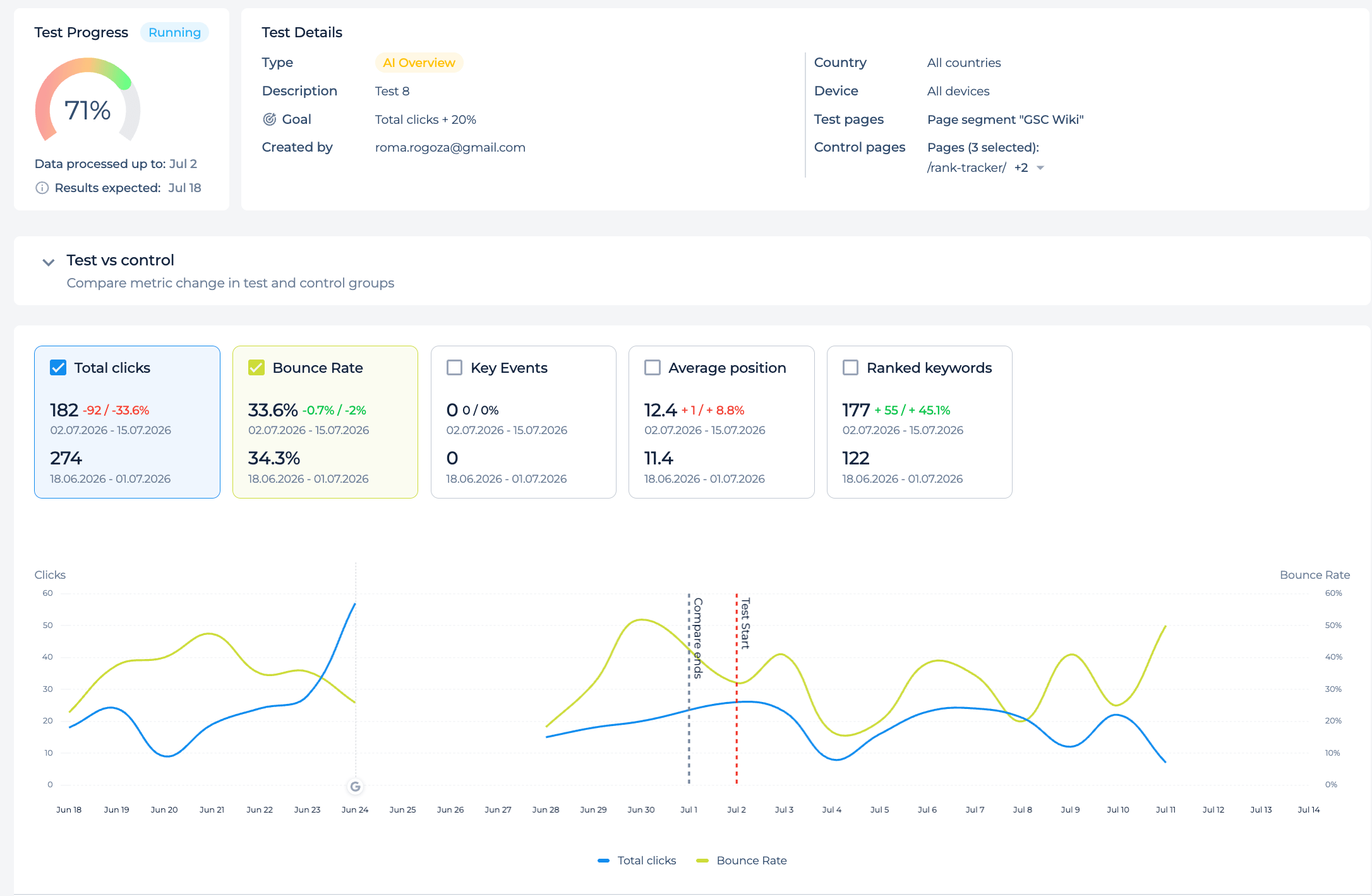
Task: Click the Test Start dashed line
Action: tap(737, 689)
